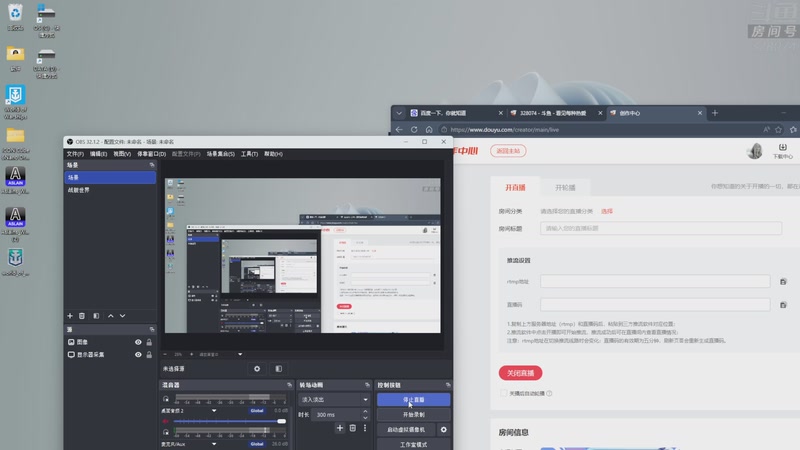The height and width of the screenshot is (450, 800).
Task: Hide the 图像 source with eye icon
Action: (x=138, y=342)
